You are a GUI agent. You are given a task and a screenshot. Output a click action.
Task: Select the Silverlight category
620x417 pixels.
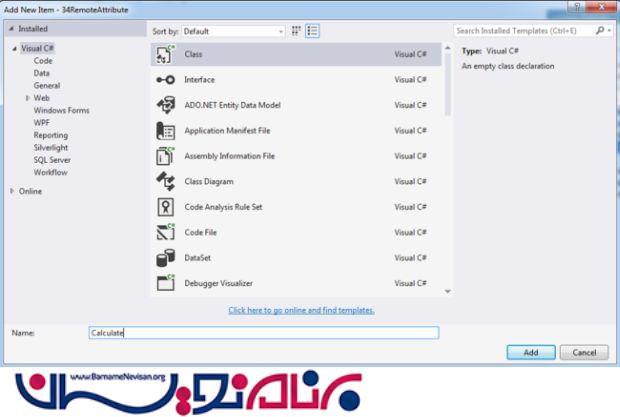(51, 147)
